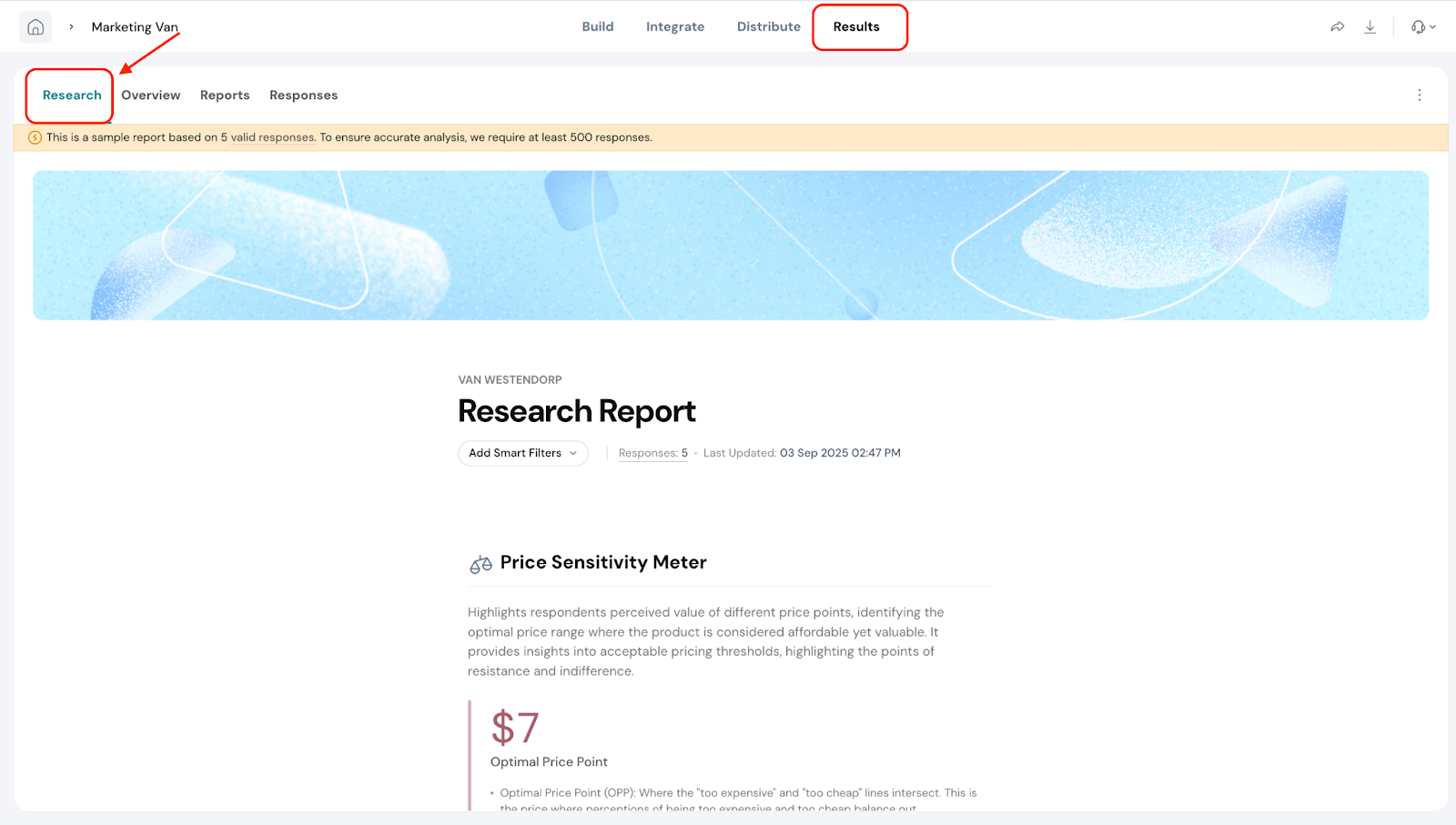Click the home icon in the header

tap(35, 27)
